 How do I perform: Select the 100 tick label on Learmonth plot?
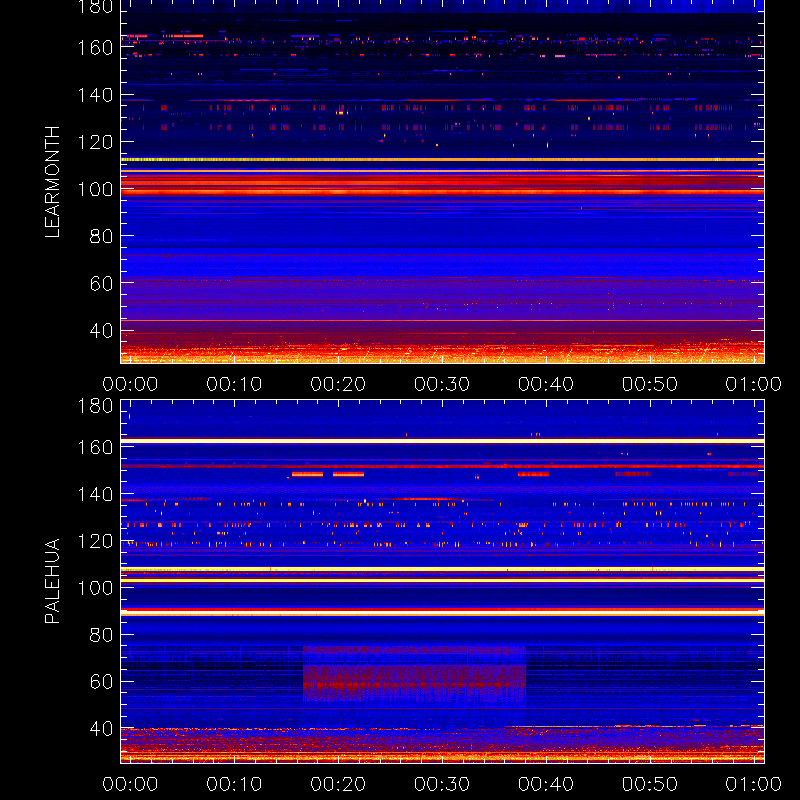click(x=95, y=189)
